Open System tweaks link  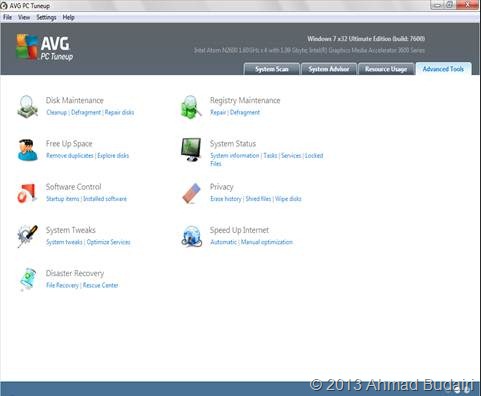(64, 242)
